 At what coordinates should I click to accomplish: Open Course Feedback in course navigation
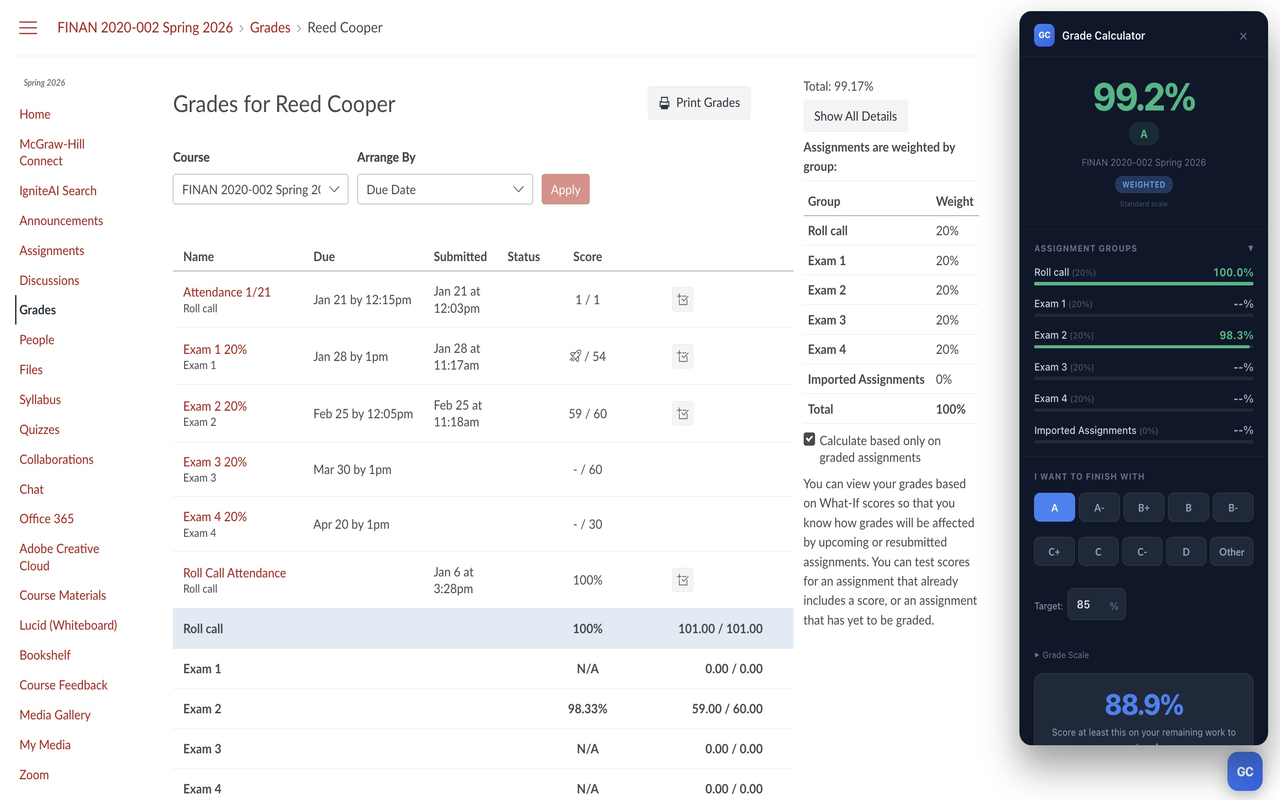[63, 686]
